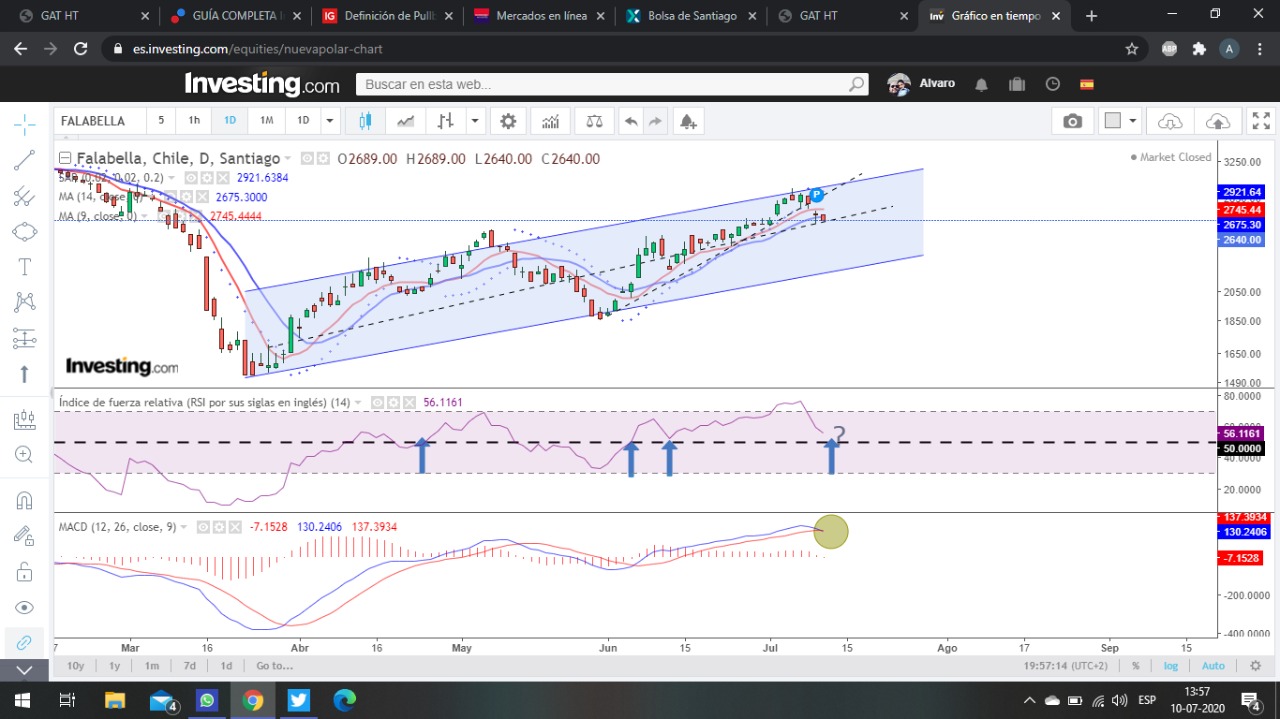Open the time interval dropdown arrow
Image resolution: width=1280 pixels, height=719 pixels.
[x=328, y=121]
